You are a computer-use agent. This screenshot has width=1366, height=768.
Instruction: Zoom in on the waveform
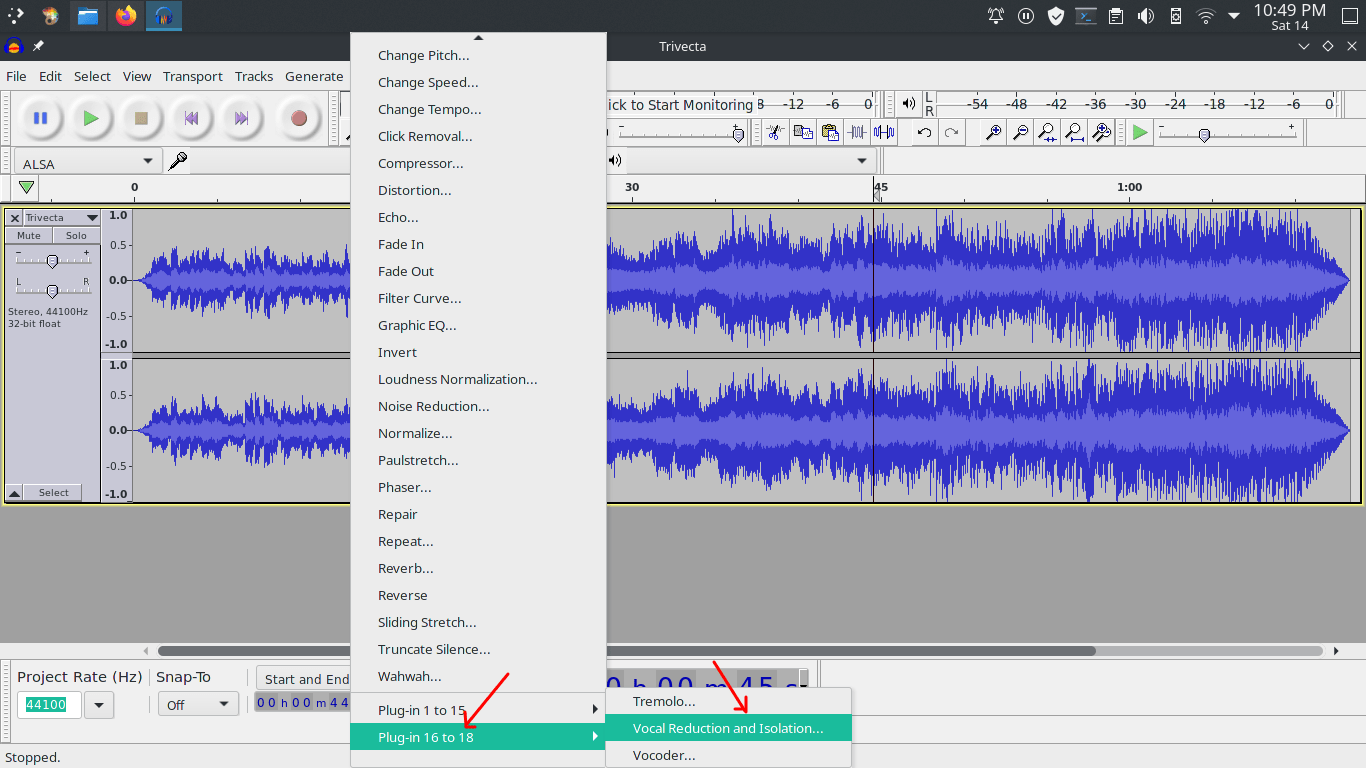(993, 132)
